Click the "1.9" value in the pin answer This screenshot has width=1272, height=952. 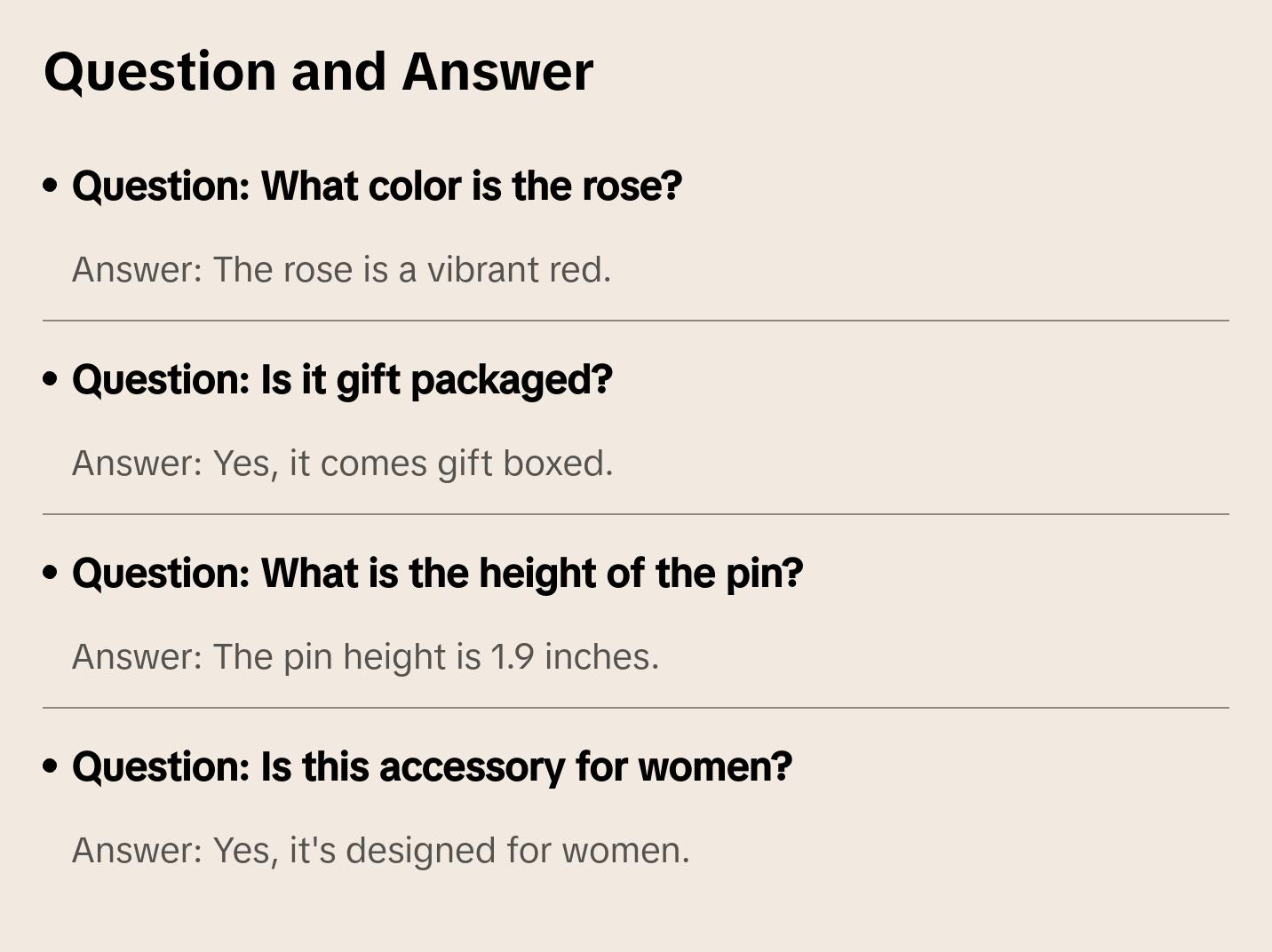513,657
